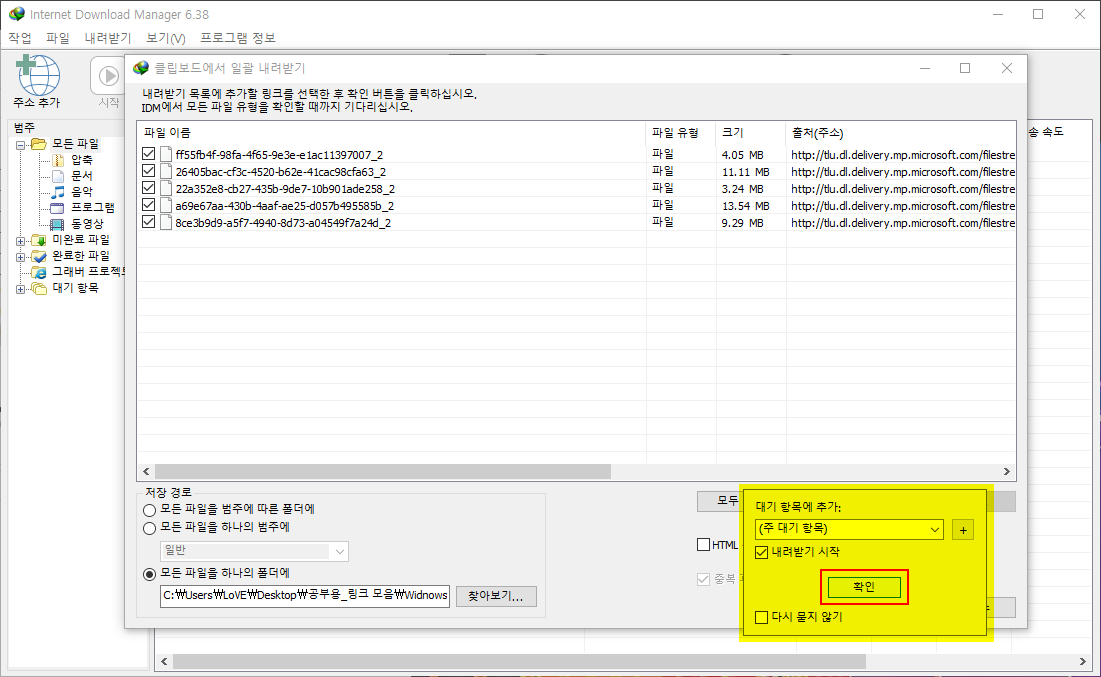Click the file list scroll right arrow
The image size is (1101, 677).
(1007, 471)
